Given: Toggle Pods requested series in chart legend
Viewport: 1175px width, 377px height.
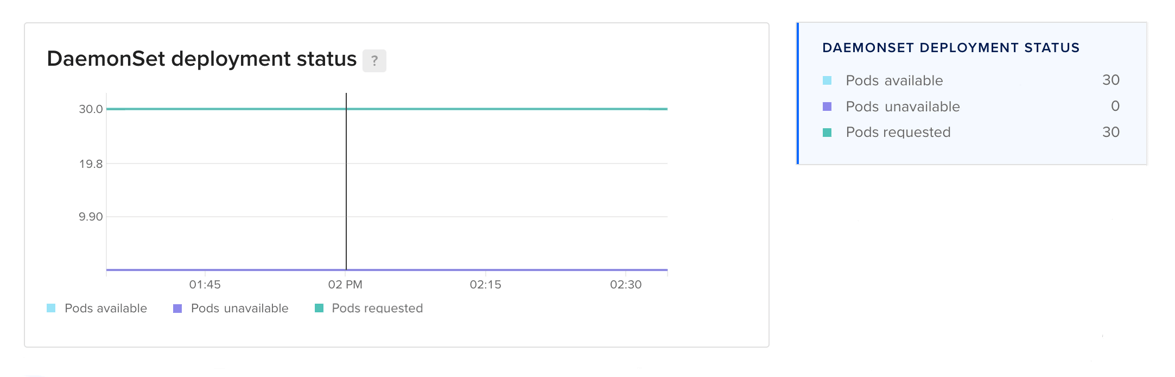Looking at the screenshot, I should (x=369, y=308).
